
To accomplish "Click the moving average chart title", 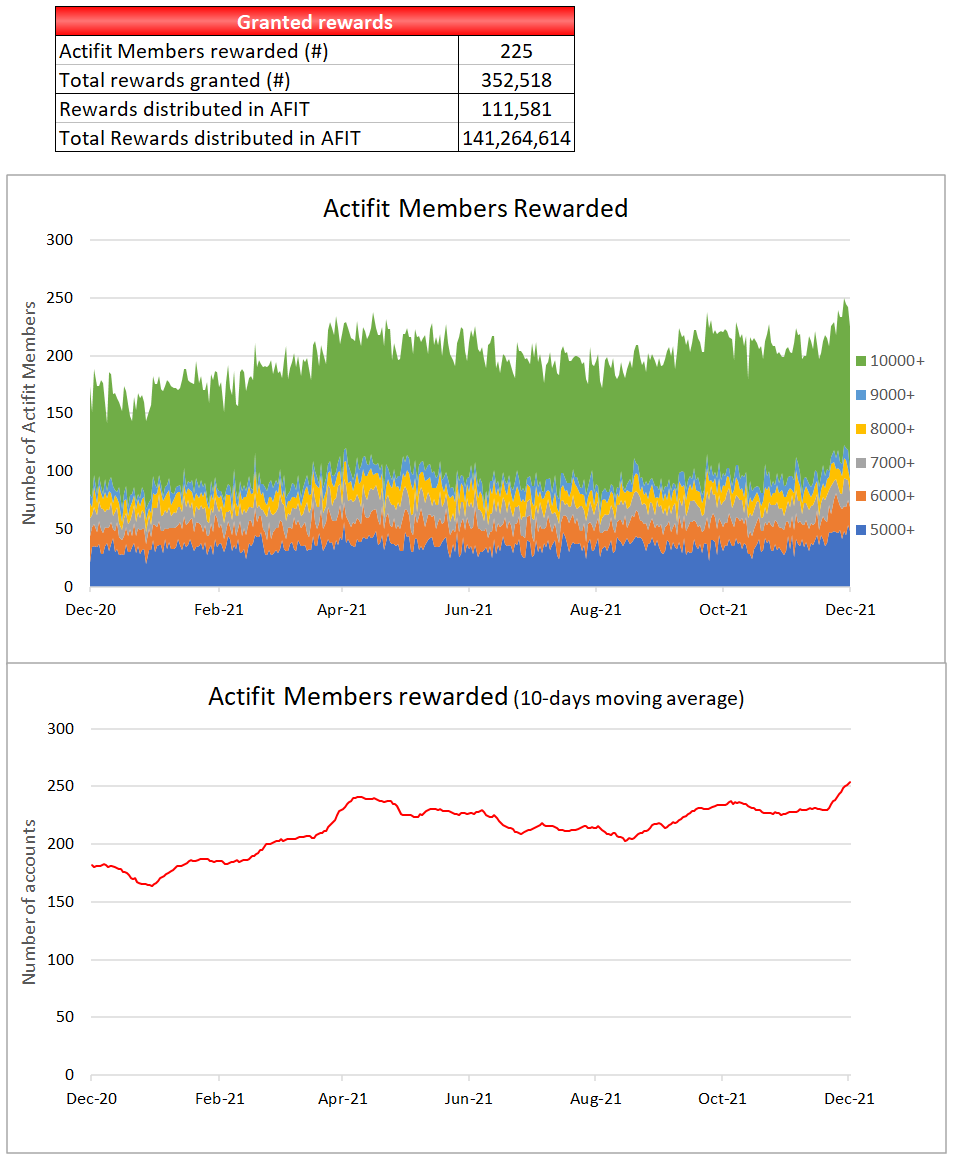I will click(476, 697).
